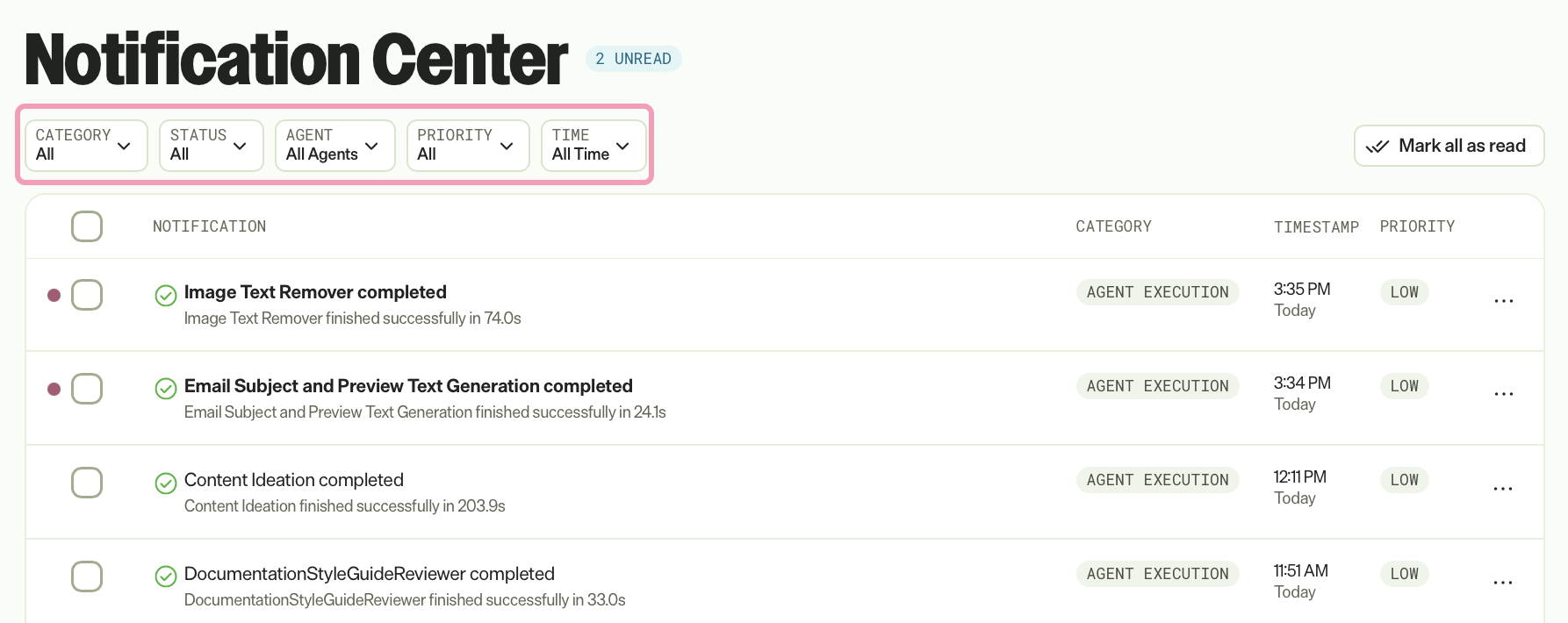Click the Mark all as read button
Image resolution: width=1568 pixels, height=623 pixels.
(x=1449, y=146)
